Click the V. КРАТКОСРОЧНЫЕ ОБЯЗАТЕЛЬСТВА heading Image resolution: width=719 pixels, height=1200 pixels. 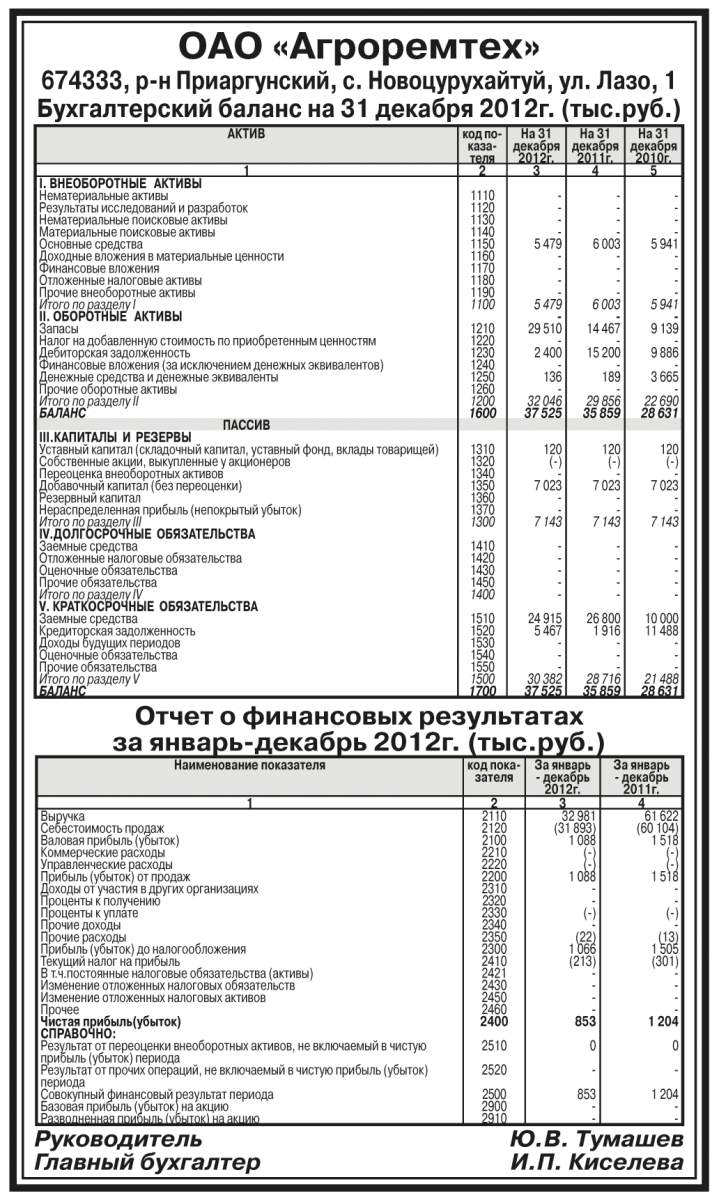click(149, 607)
